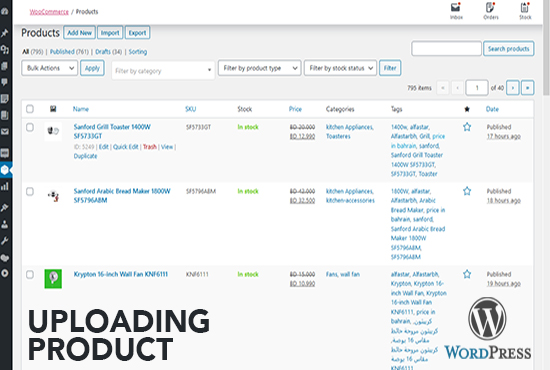The width and height of the screenshot is (550, 370).
Task: Collapse menu via circular arrow icon
Action: point(5,273)
